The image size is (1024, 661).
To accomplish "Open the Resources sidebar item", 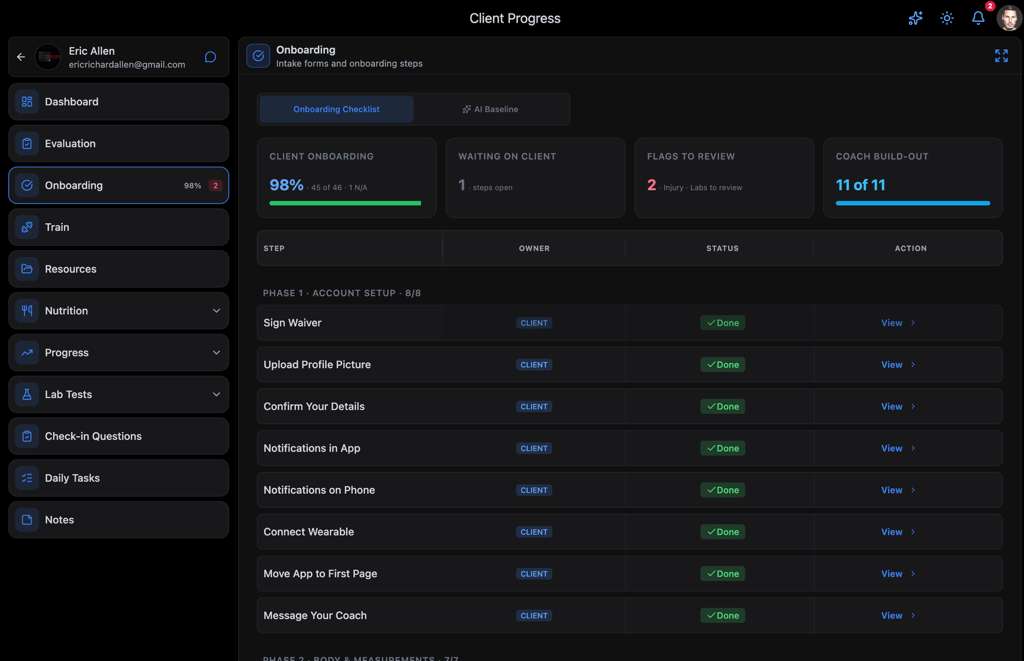I will [118, 269].
